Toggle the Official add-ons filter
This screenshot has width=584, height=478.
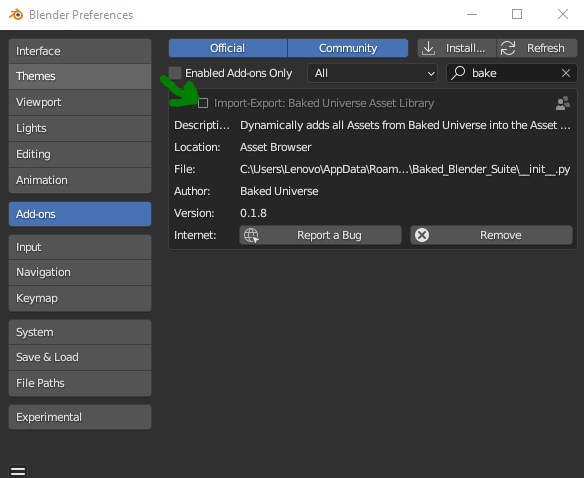[228, 48]
